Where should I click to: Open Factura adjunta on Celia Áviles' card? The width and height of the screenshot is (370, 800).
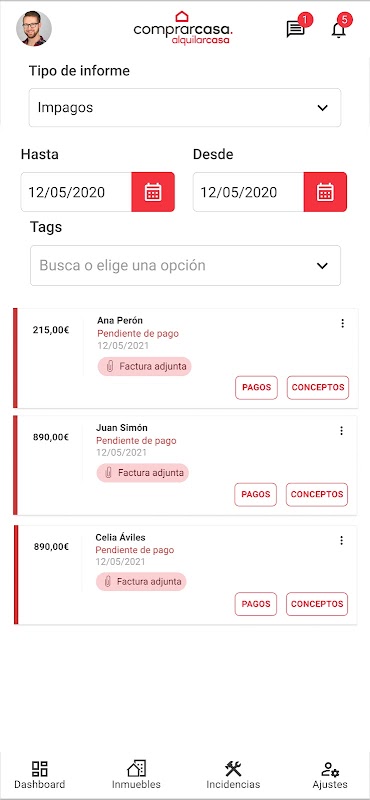141,581
